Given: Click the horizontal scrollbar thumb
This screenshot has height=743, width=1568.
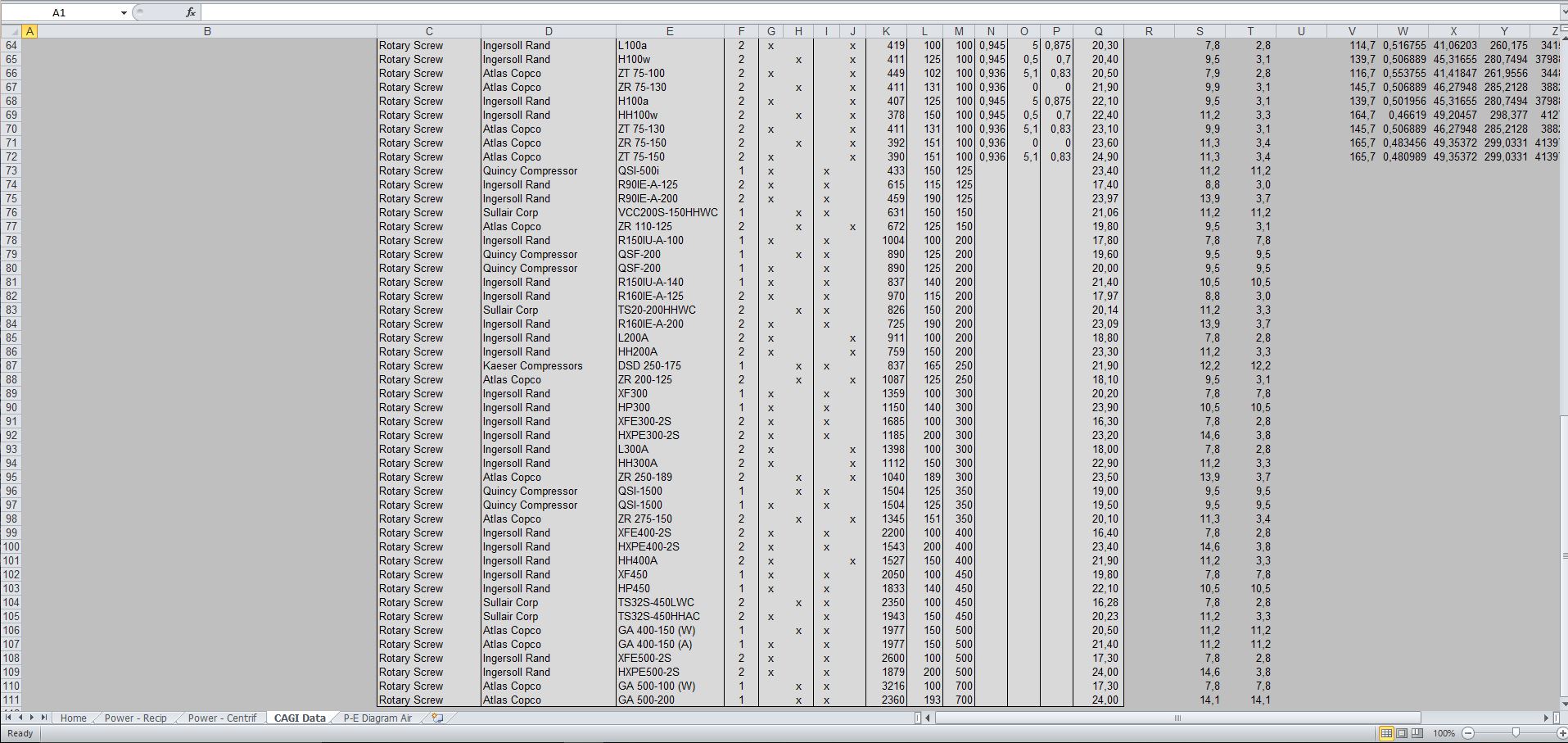Looking at the screenshot, I should coord(1177,718).
